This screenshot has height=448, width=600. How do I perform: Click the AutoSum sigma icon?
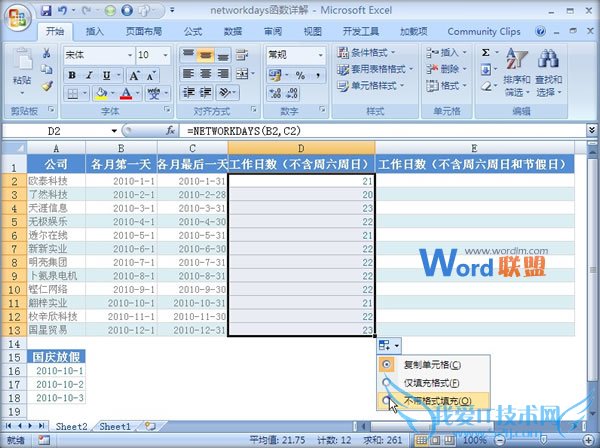486,52
